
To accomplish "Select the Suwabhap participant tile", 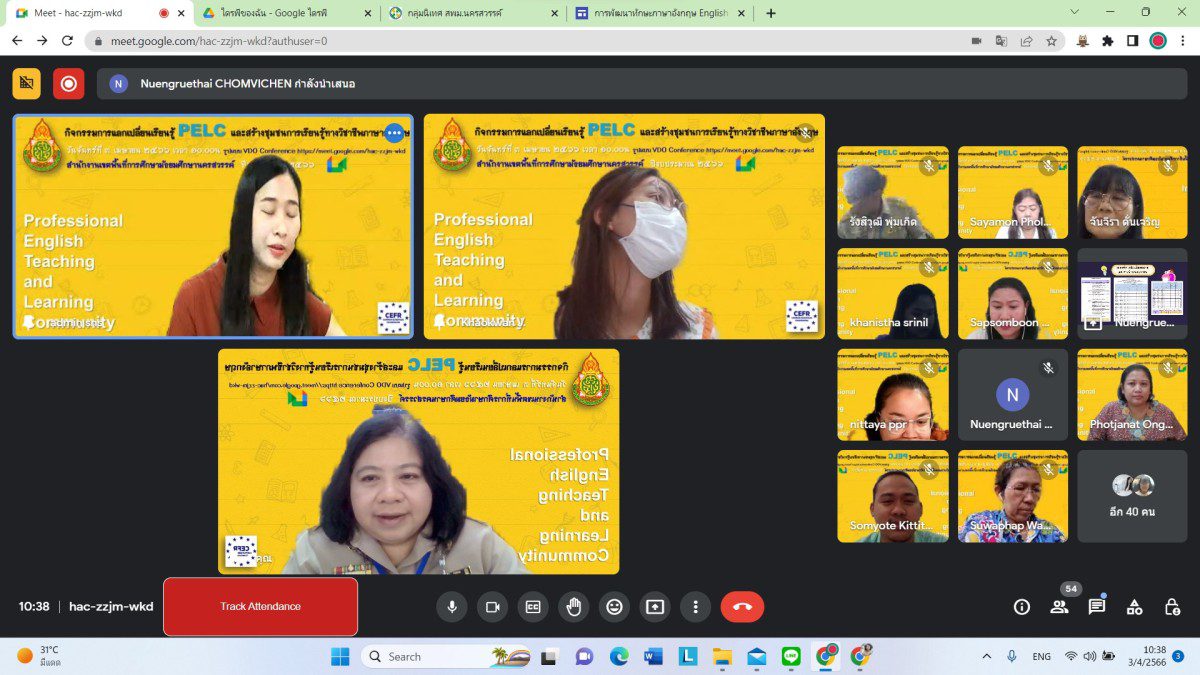I will click(1012, 496).
